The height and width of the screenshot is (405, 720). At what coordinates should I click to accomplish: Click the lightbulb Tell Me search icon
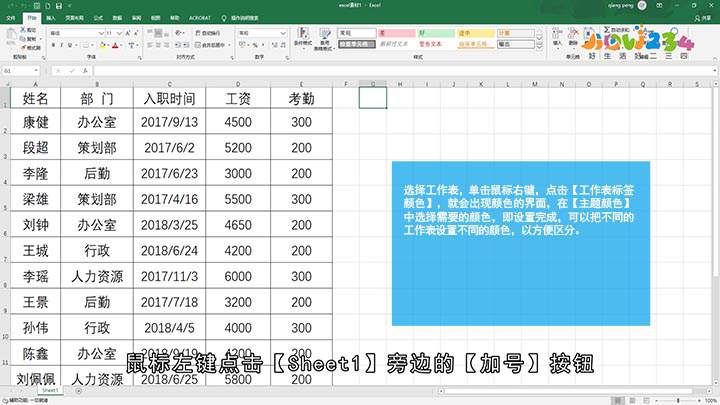coord(224,18)
